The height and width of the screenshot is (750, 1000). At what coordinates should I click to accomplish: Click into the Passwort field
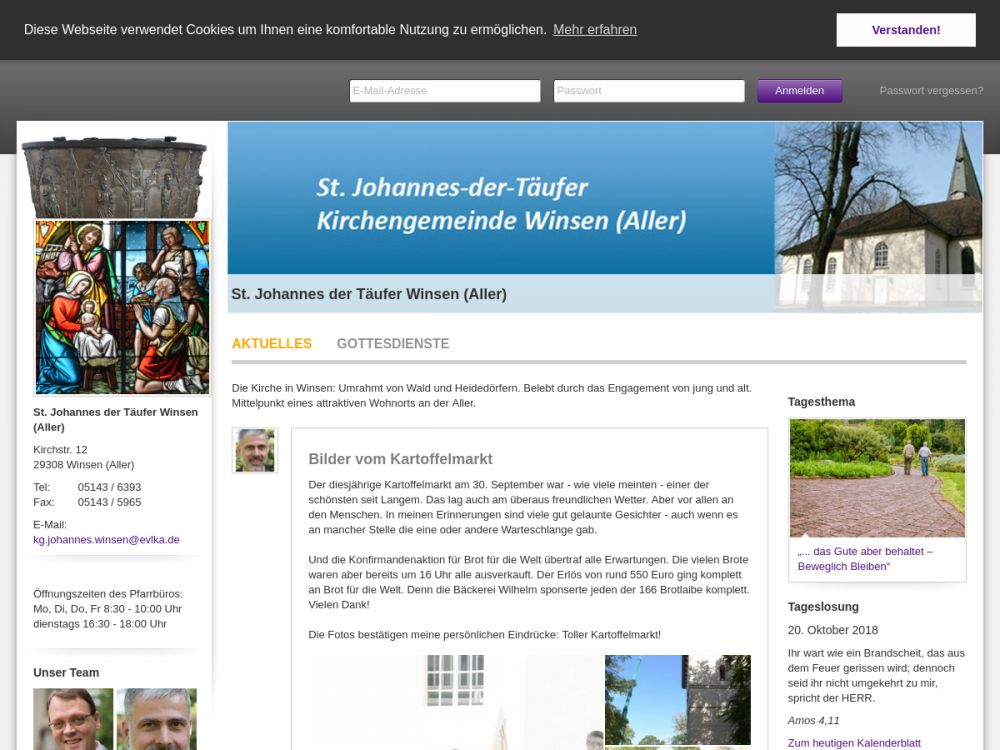(x=649, y=91)
